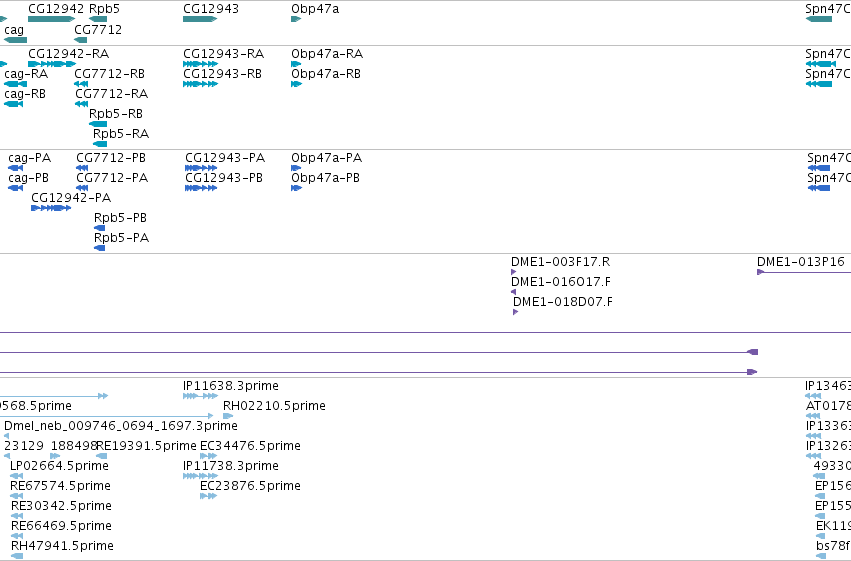Select the Rpb5-RA transcript label
851x561 pixels.
tap(121, 134)
